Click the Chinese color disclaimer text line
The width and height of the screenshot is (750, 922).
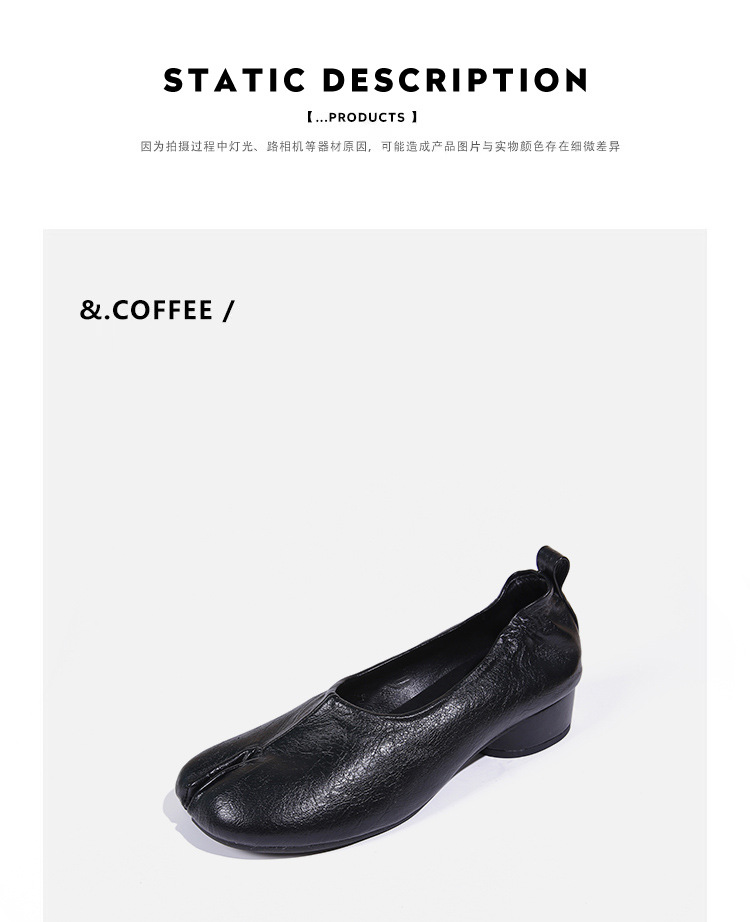(x=380, y=146)
